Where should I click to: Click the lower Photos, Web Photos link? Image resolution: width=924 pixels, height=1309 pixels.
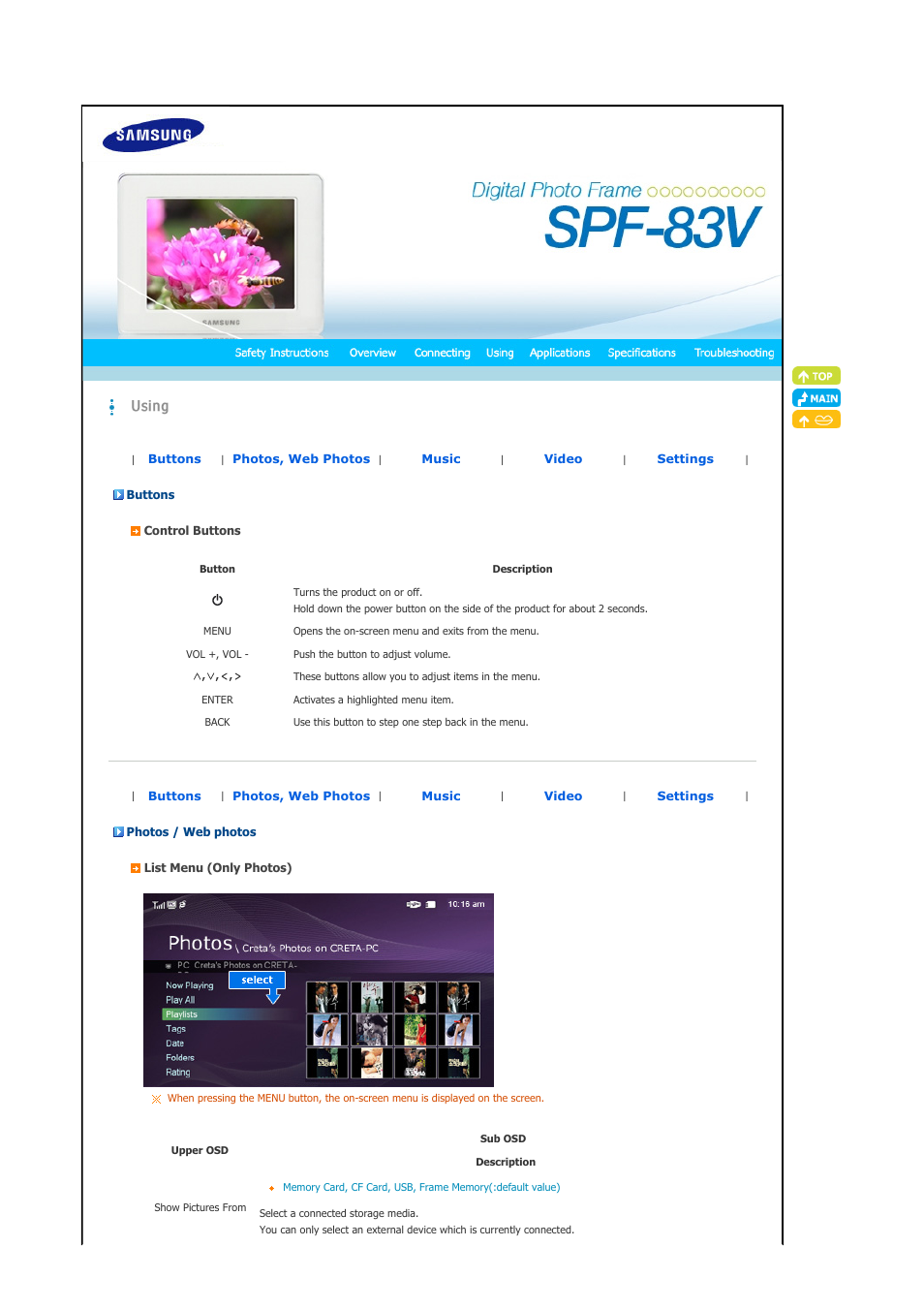301,796
